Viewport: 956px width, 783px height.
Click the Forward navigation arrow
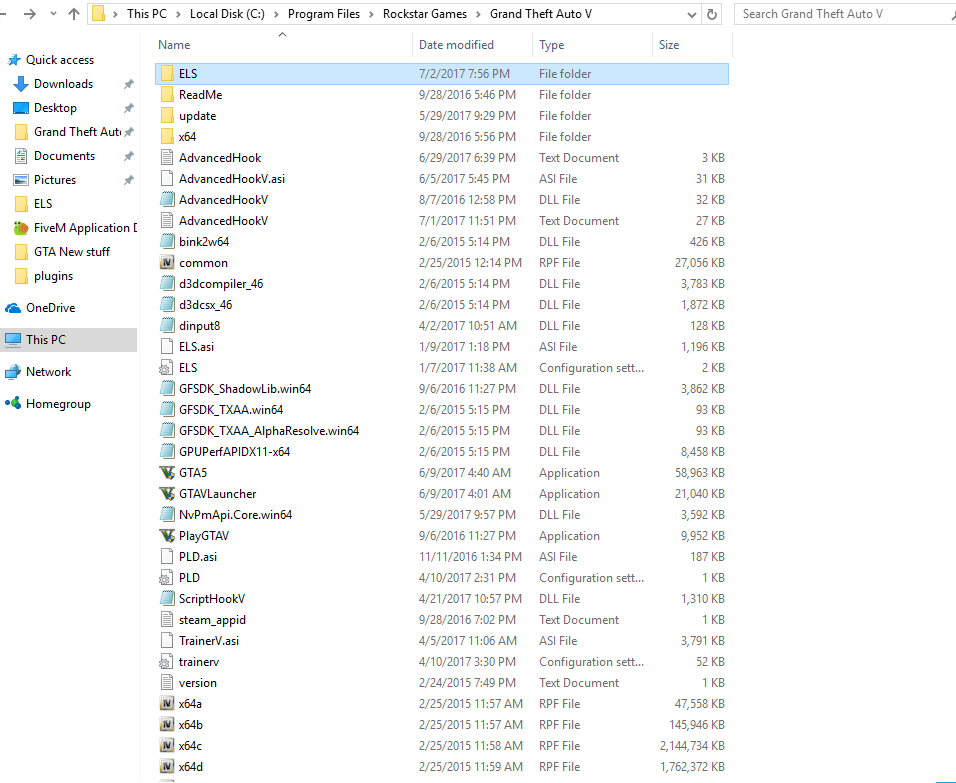29,14
